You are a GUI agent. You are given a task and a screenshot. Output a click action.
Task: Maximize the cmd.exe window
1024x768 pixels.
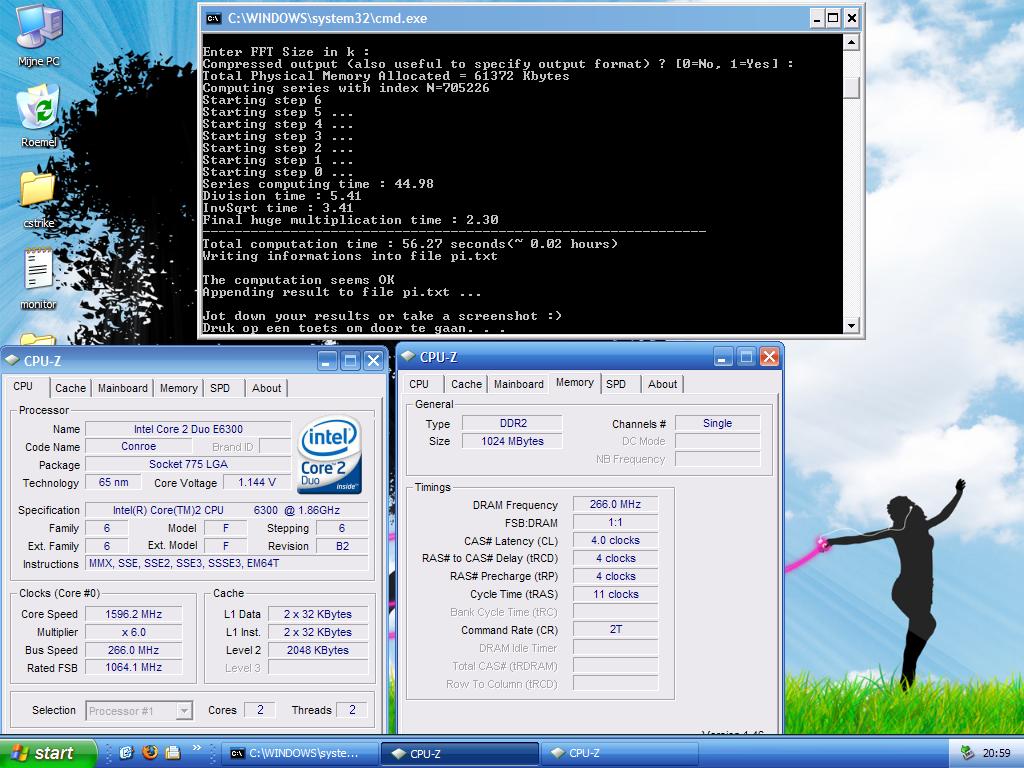[833, 18]
